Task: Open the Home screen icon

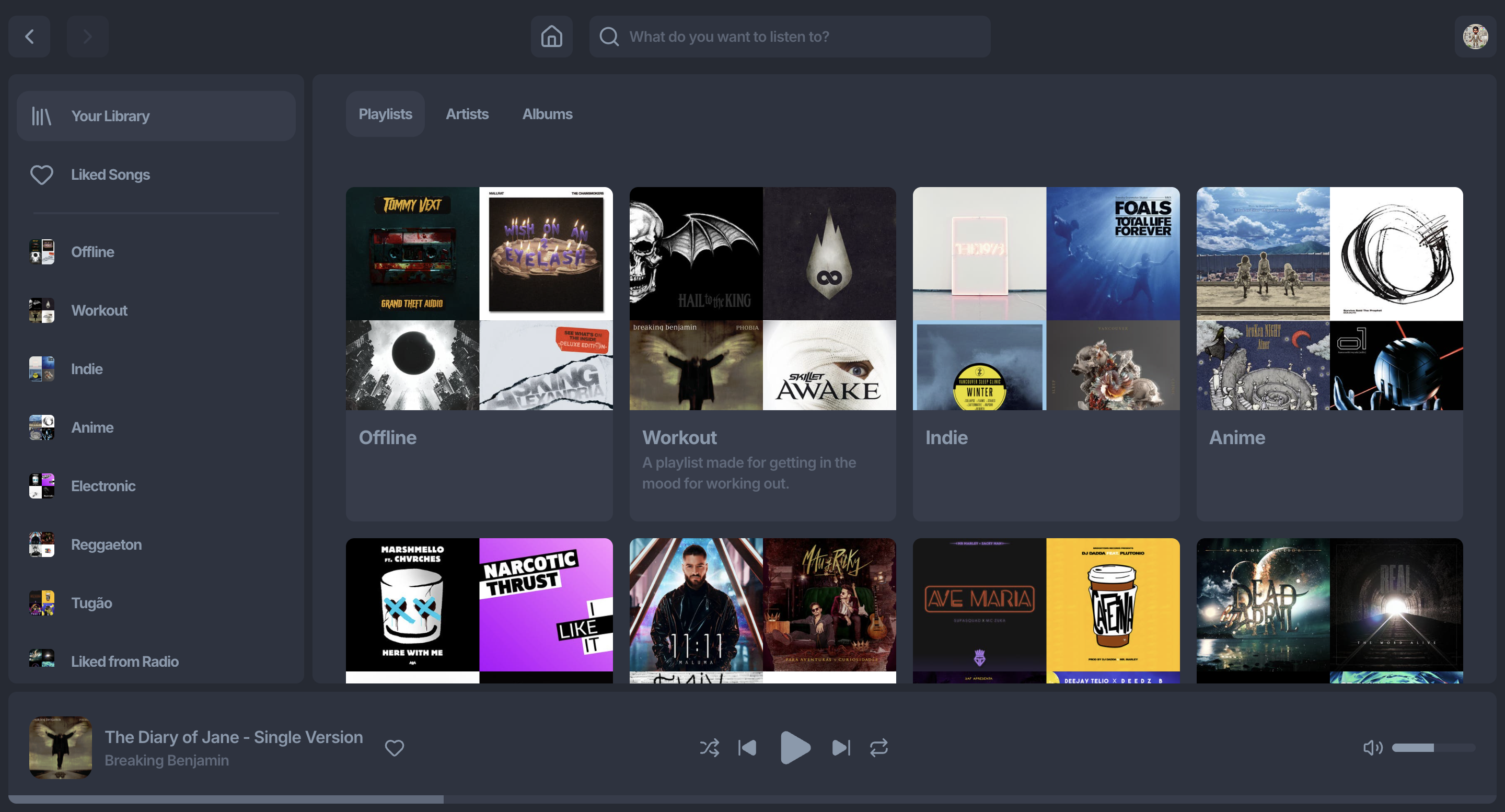Action: click(x=551, y=37)
